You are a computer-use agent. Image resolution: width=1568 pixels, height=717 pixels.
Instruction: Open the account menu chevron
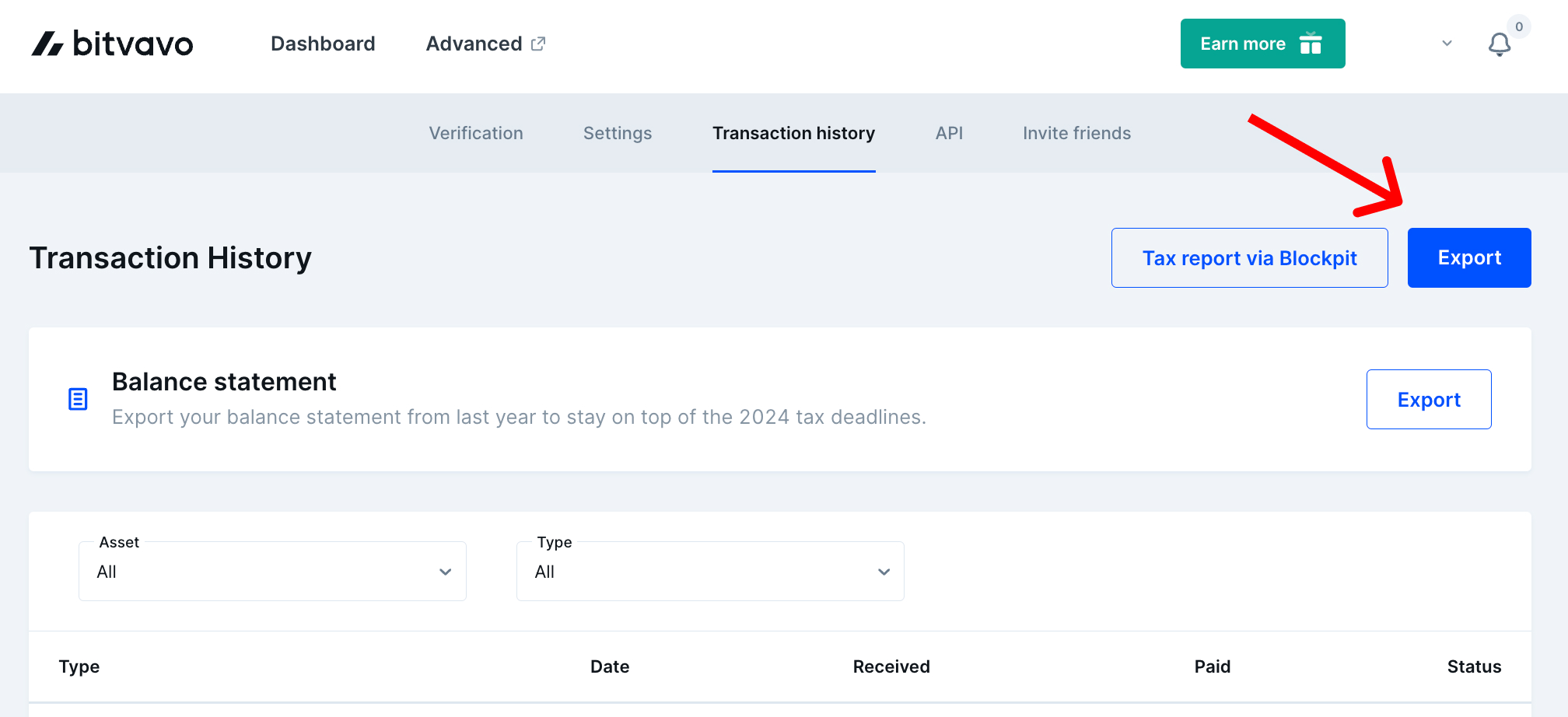click(x=1446, y=44)
